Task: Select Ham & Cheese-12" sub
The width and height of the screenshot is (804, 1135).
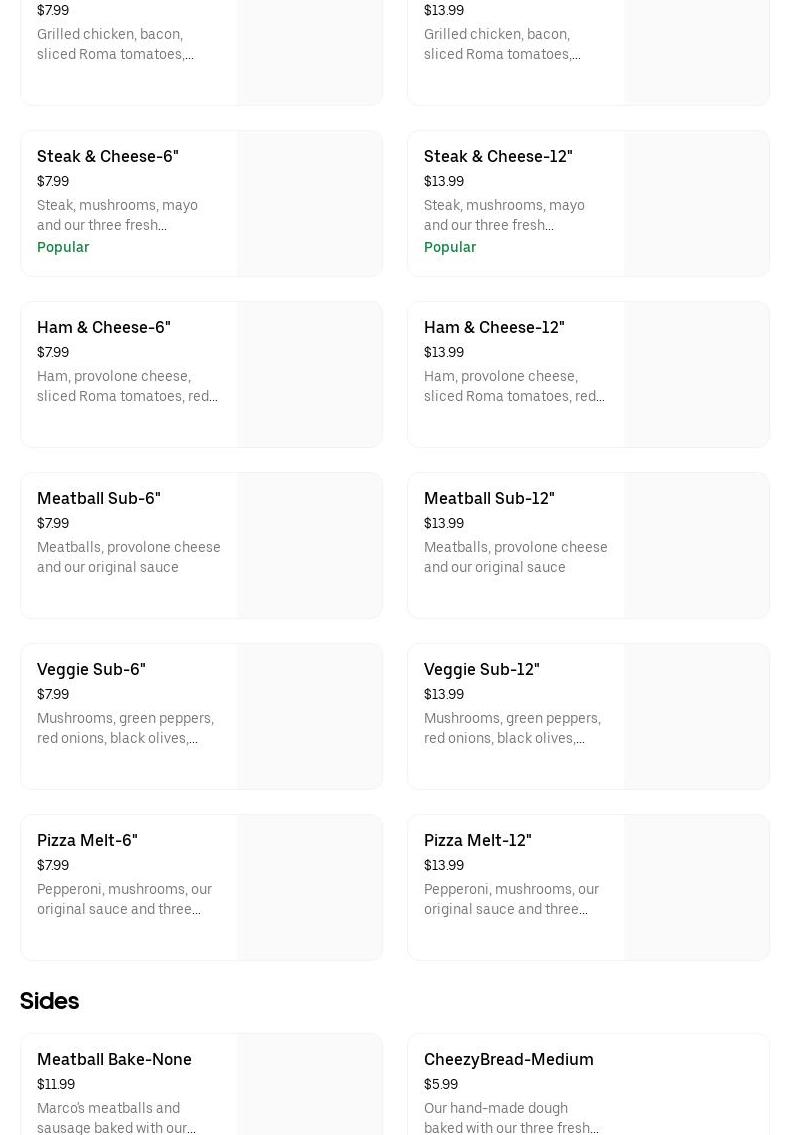Action: (x=494, y=328)
